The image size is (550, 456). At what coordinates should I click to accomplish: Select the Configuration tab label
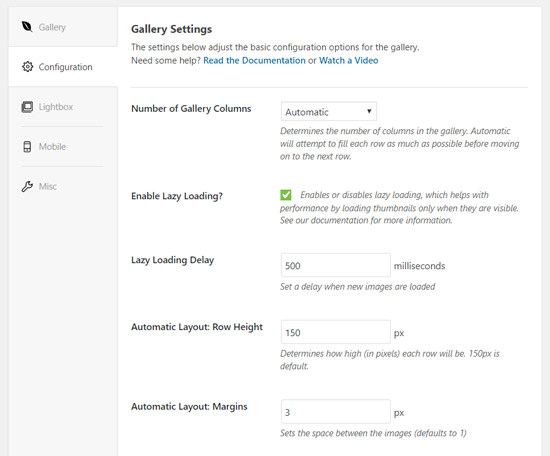[65, 67]
